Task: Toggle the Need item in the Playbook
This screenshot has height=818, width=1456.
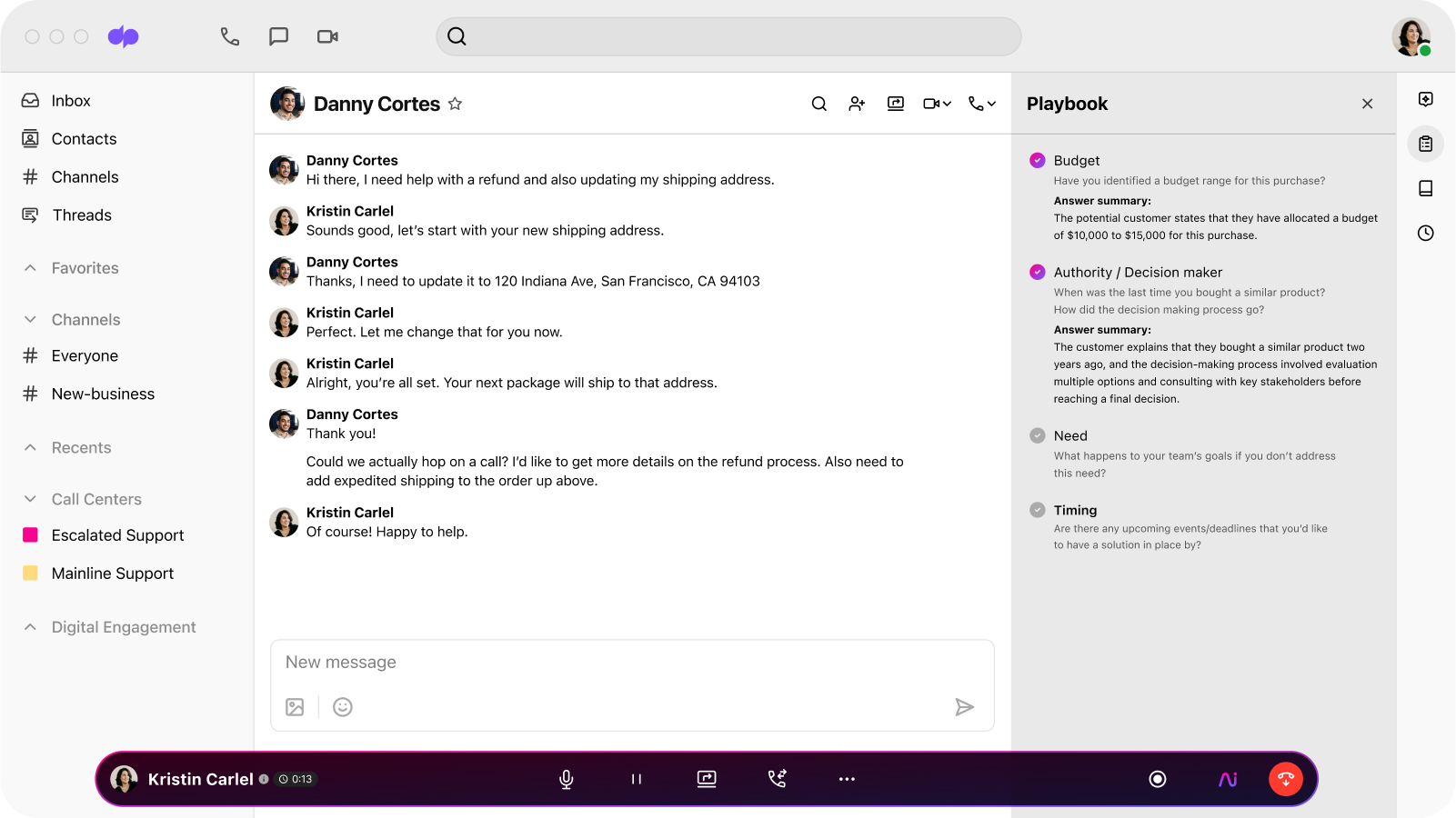Action: (1037, 435)
